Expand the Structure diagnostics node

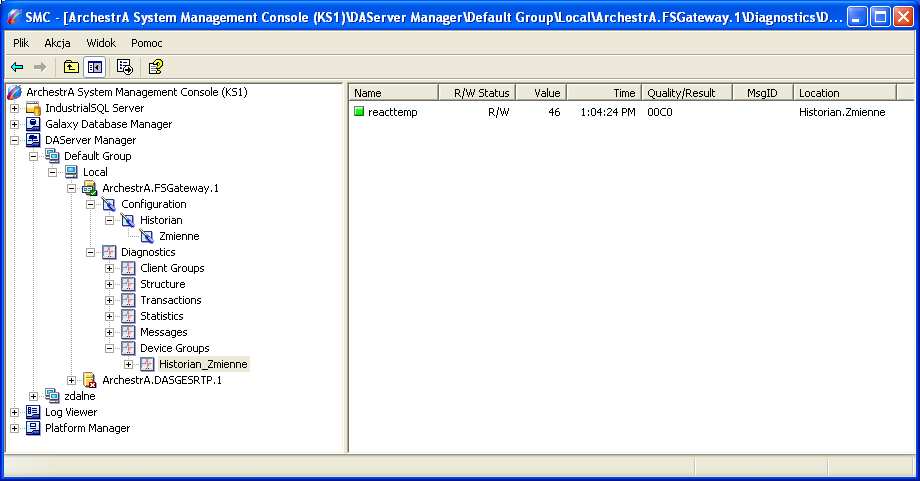point(109,284)
